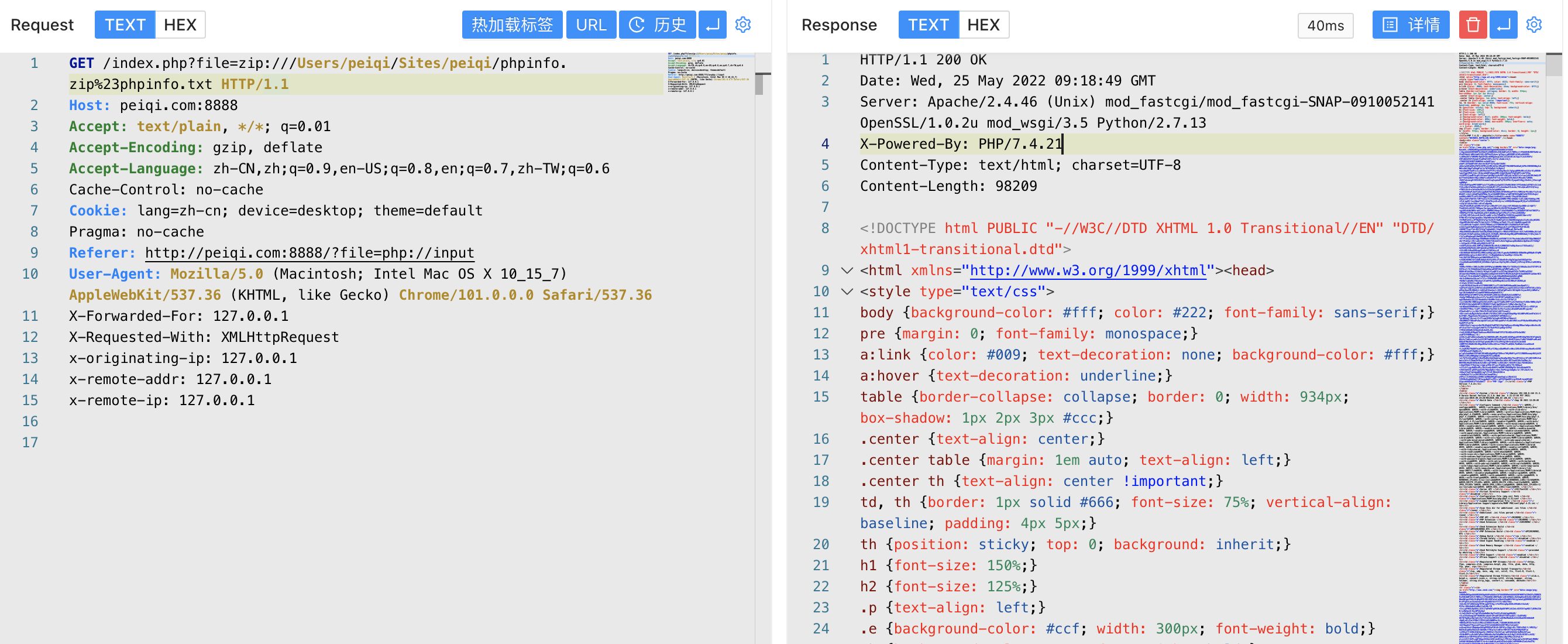The width and height of the screenshot is (1568, 644).
Task: Click the Accept-Language: header name
Action: click(136, 169)
